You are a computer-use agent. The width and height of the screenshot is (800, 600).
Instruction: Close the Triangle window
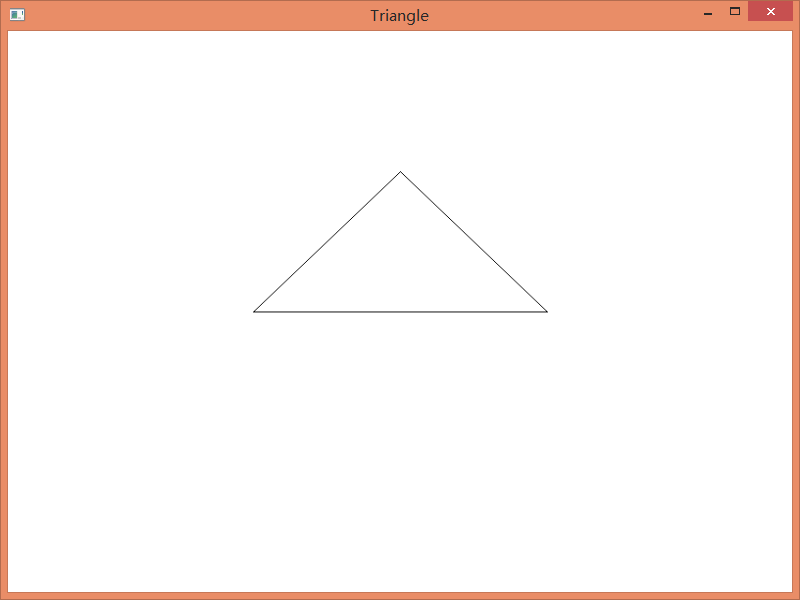click(770, 11)
